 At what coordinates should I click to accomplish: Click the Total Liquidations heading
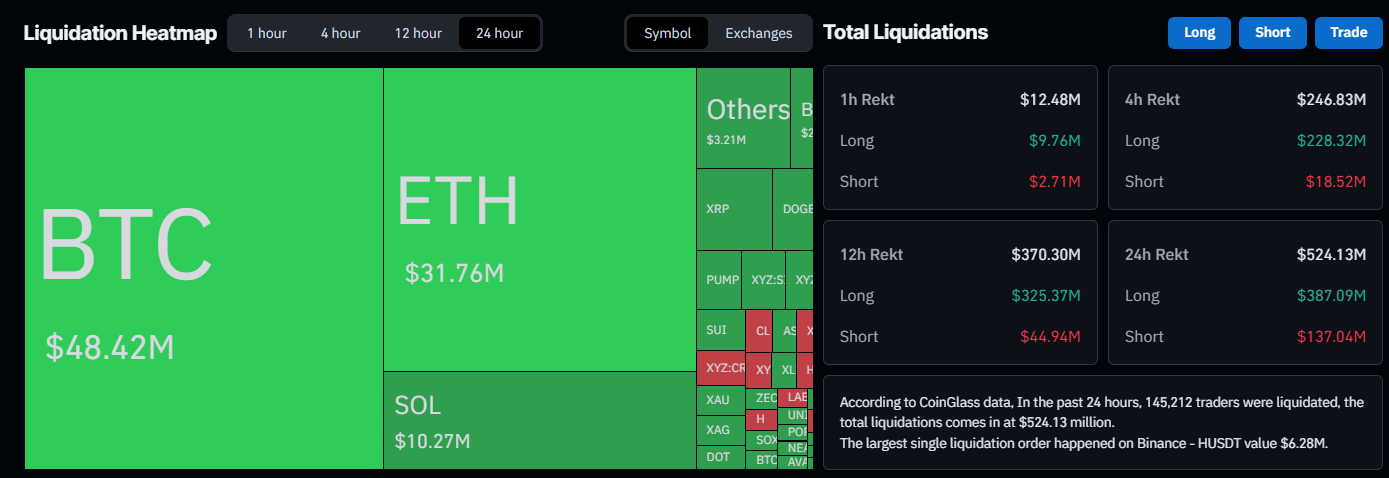click(x=905, y=32)
